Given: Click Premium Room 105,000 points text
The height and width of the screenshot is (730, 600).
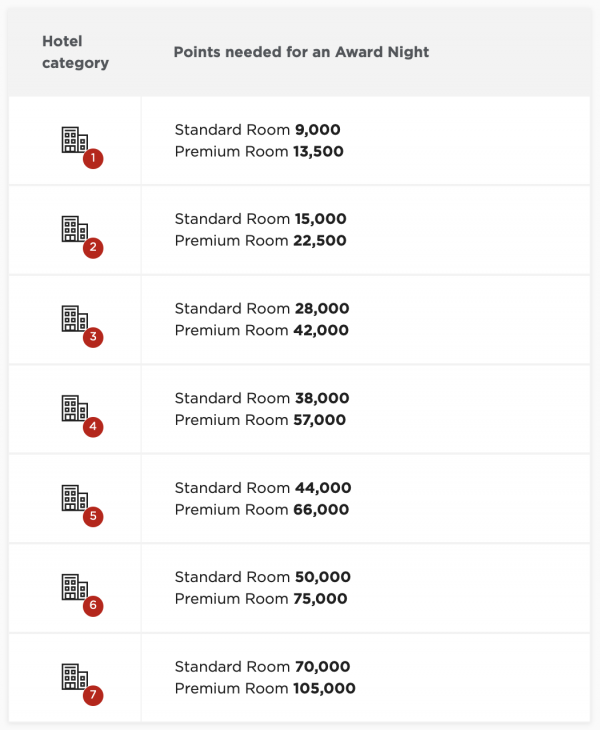Looking at the screenshot, I should click(265, 689).
